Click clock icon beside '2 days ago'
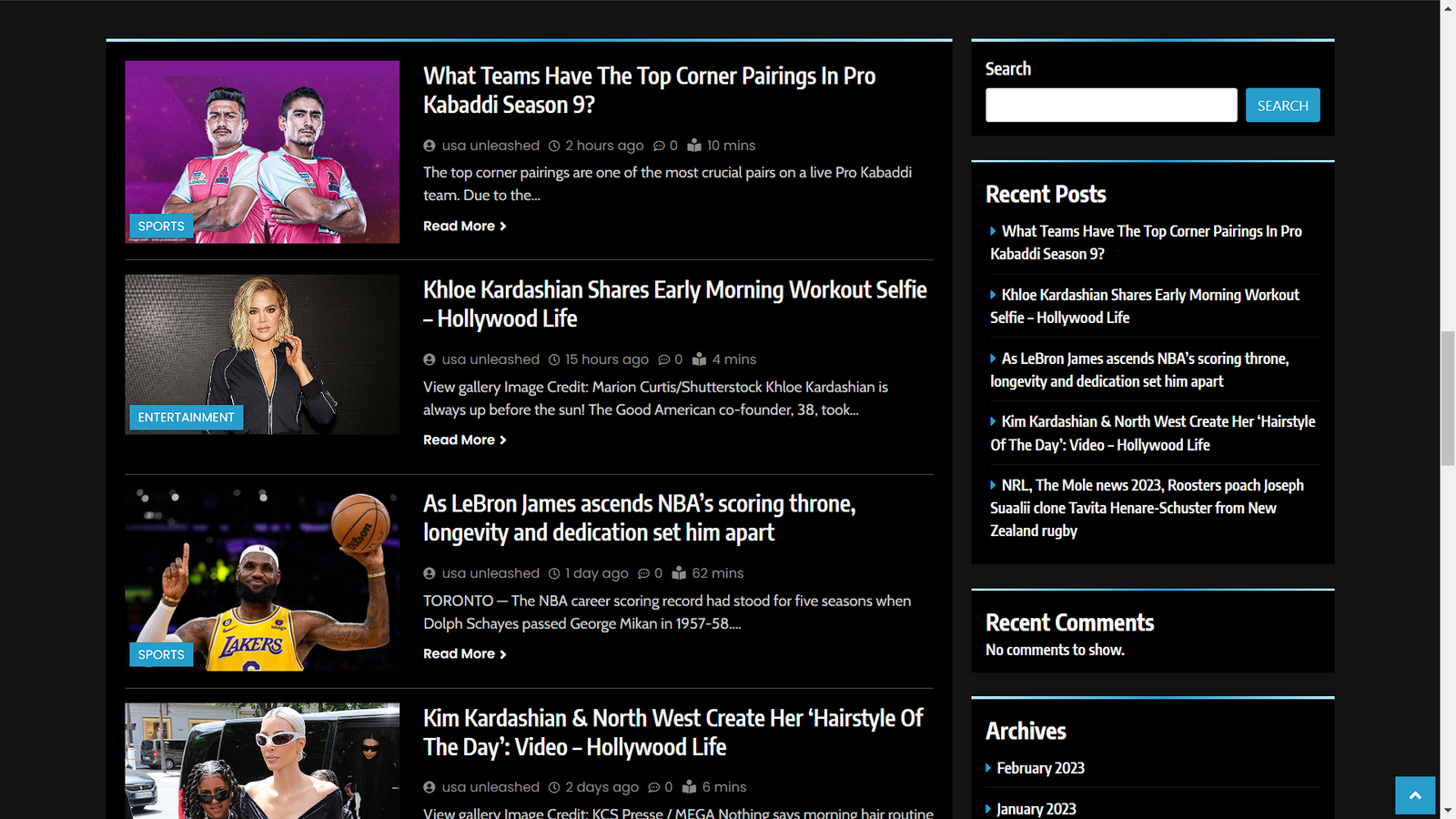Image resolution: width=1456 pixels, height=819 pixels. [554, 787]
